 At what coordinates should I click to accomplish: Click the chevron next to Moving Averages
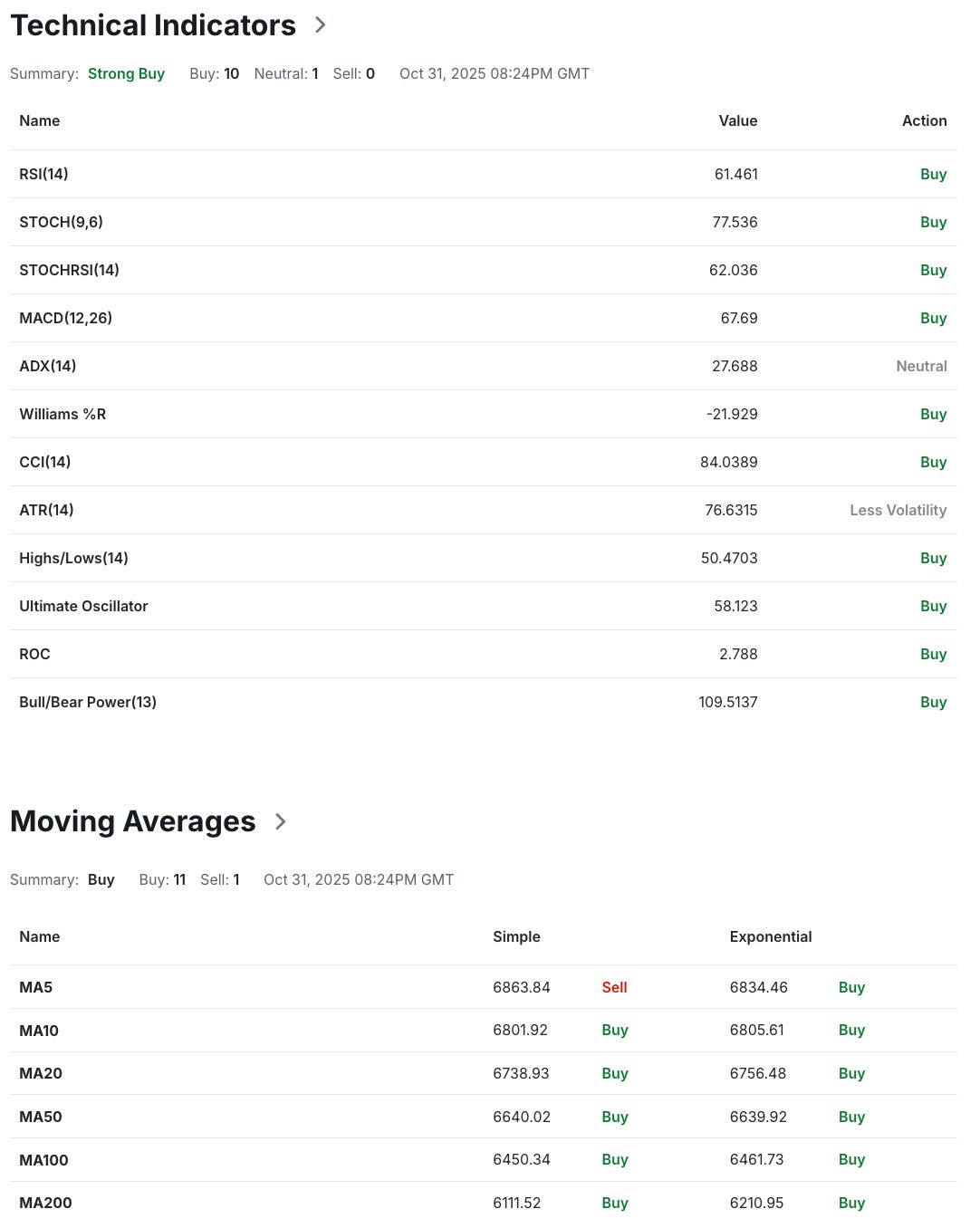coord(280,821)
